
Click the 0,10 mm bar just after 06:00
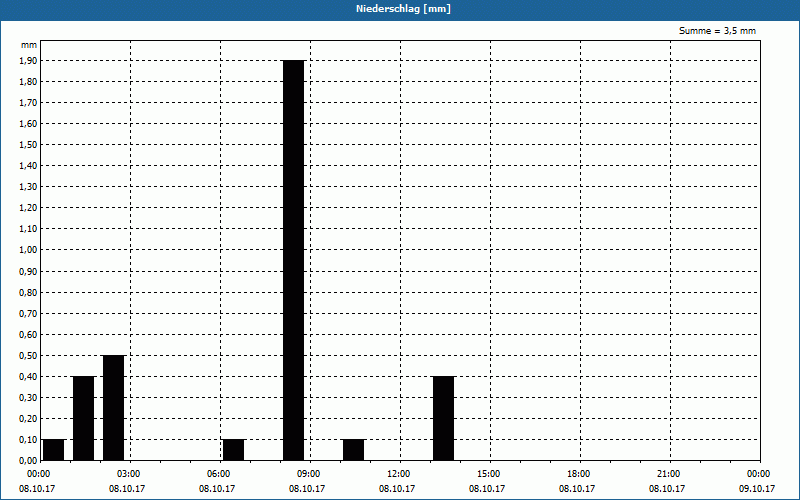click(234, 449)
